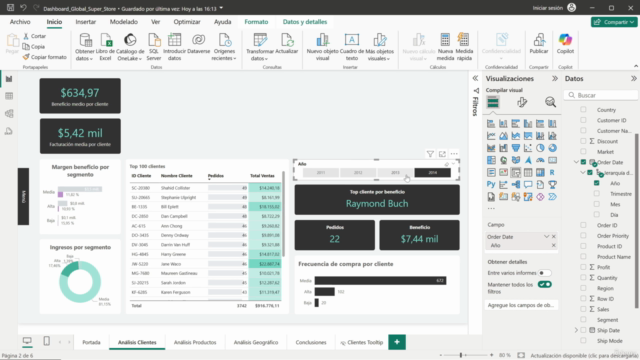
Task: Switch to the format visual paintbrush tab
Action: point(522,102)
